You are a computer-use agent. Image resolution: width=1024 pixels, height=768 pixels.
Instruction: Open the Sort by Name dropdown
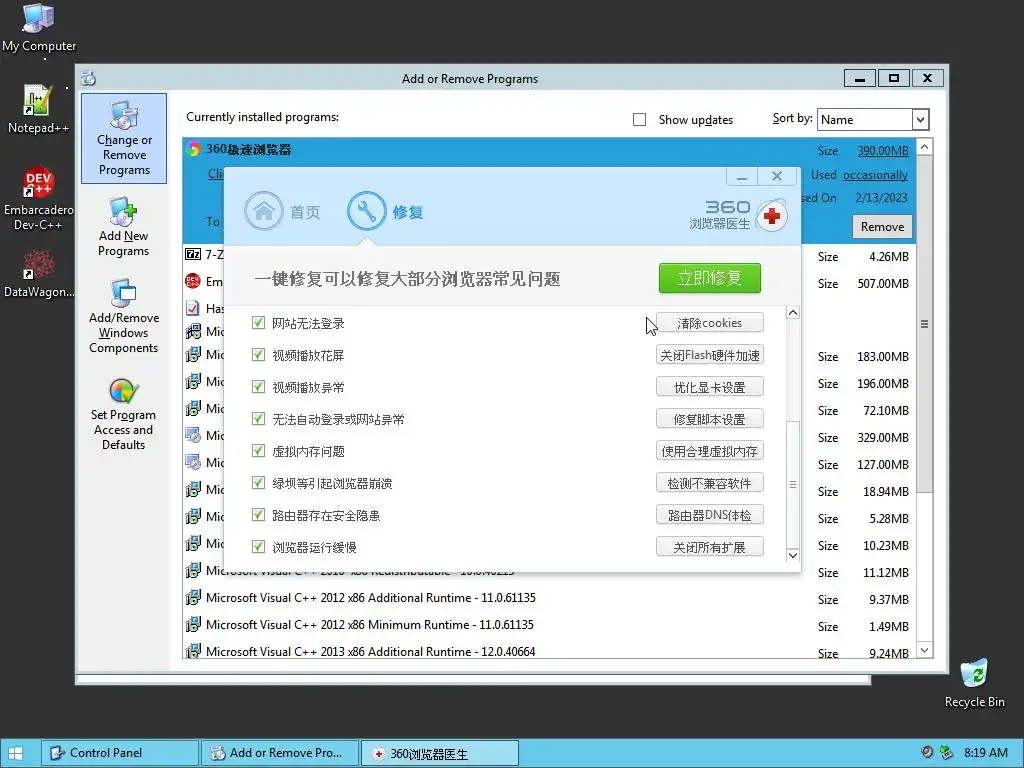[920, 120]
